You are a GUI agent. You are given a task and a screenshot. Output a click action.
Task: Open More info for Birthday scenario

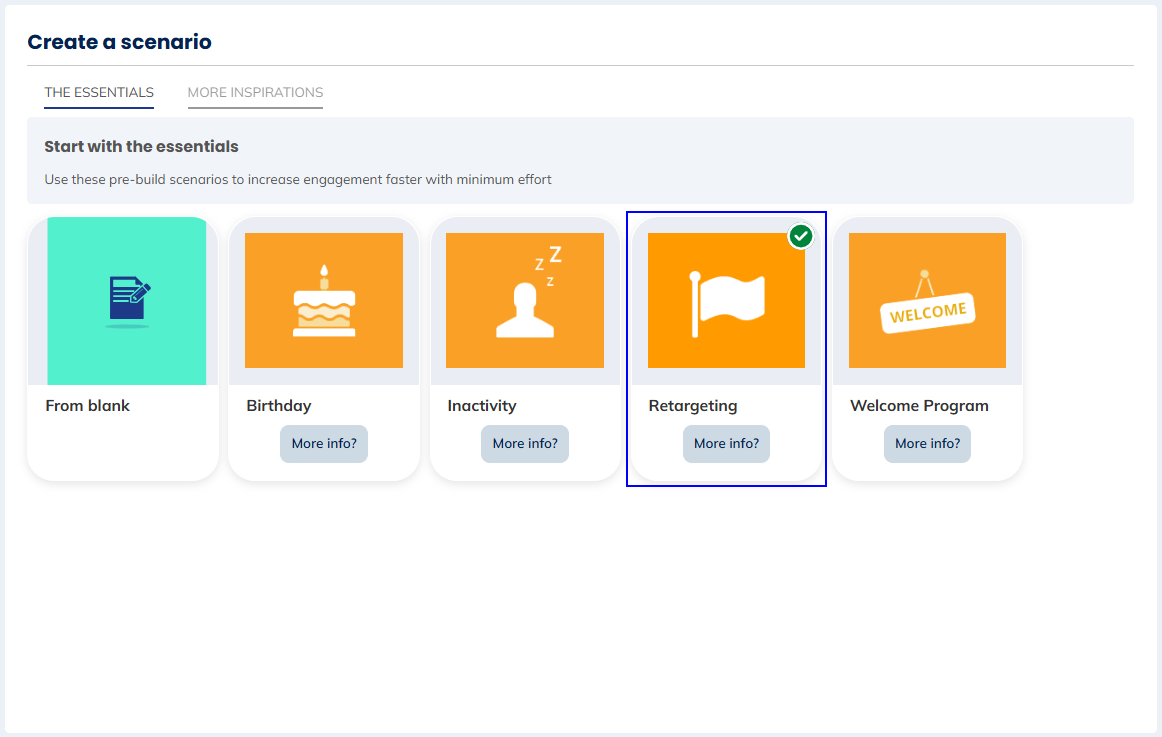tap(324, 444)
